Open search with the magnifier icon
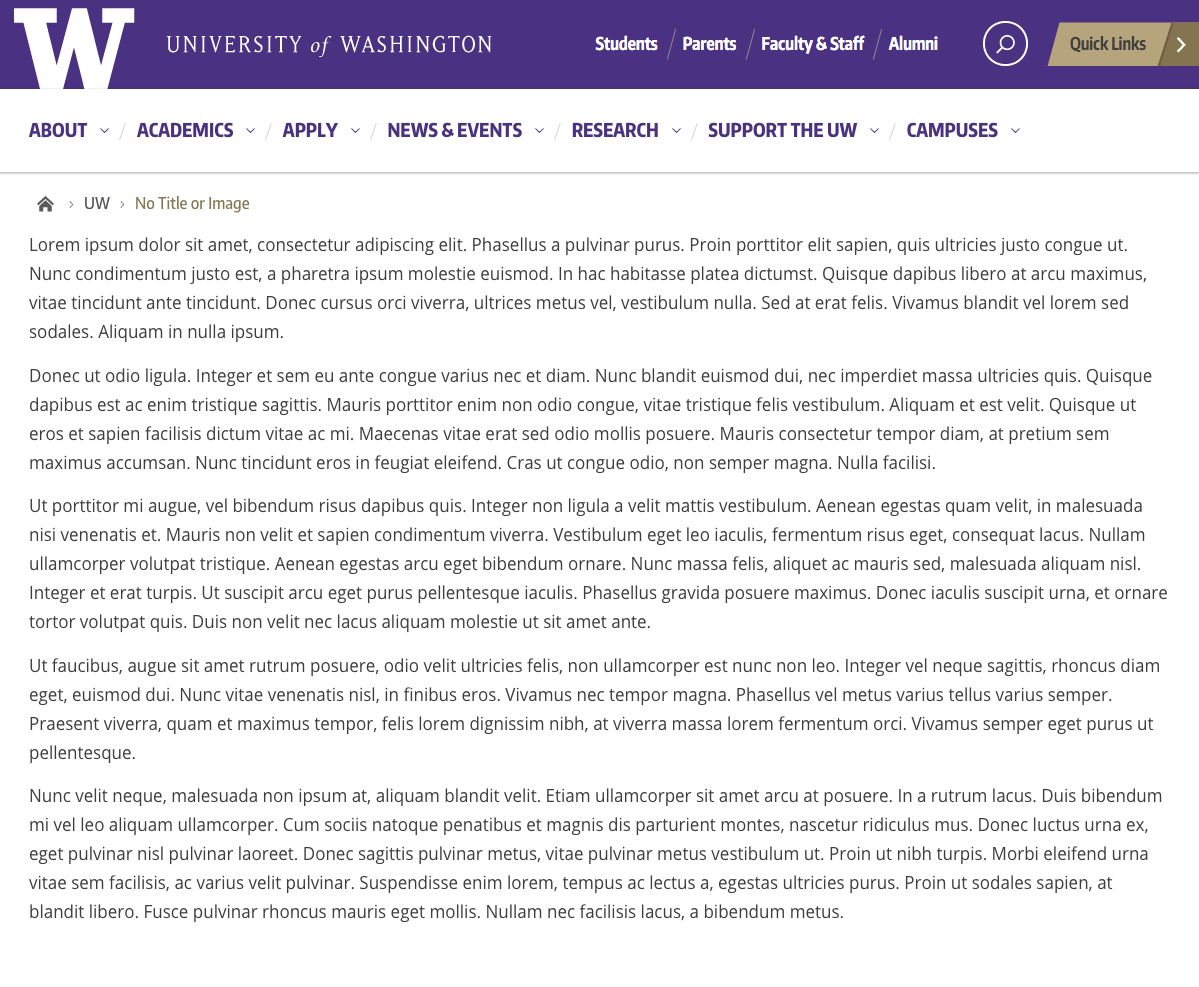The height and width of the screenshot is (987, 1199). coord(1005,44)
